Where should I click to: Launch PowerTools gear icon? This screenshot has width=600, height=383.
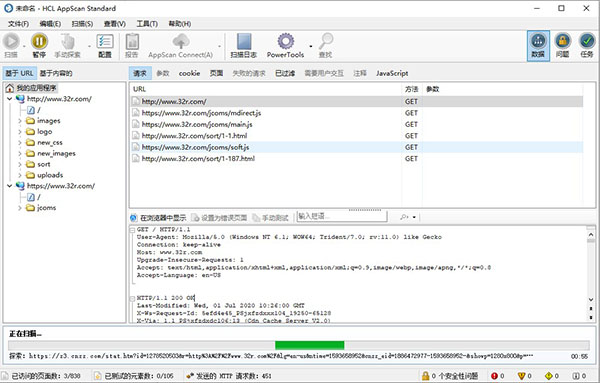285,41
